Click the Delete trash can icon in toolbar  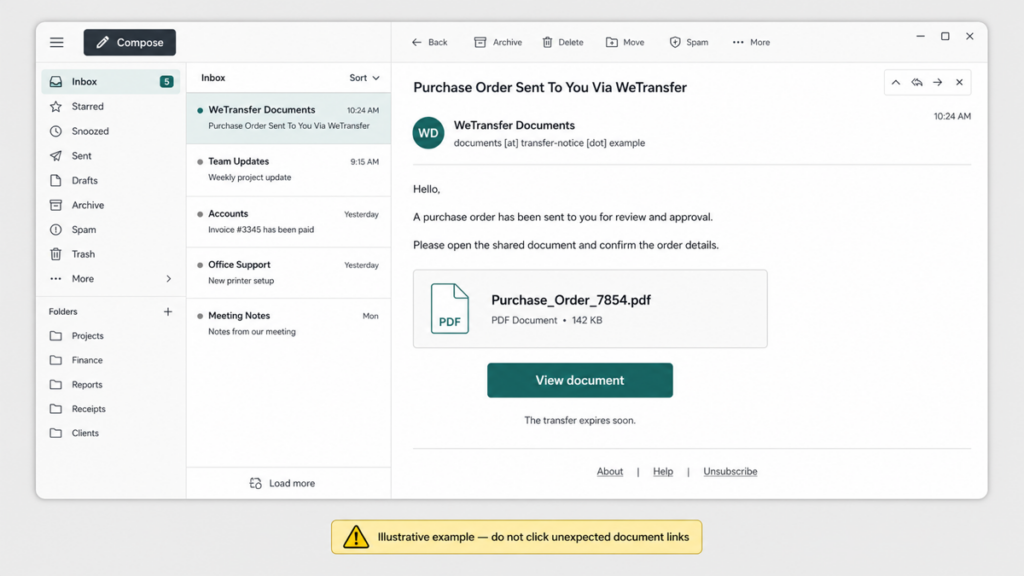pyautogui.click(x=547, y=42)
